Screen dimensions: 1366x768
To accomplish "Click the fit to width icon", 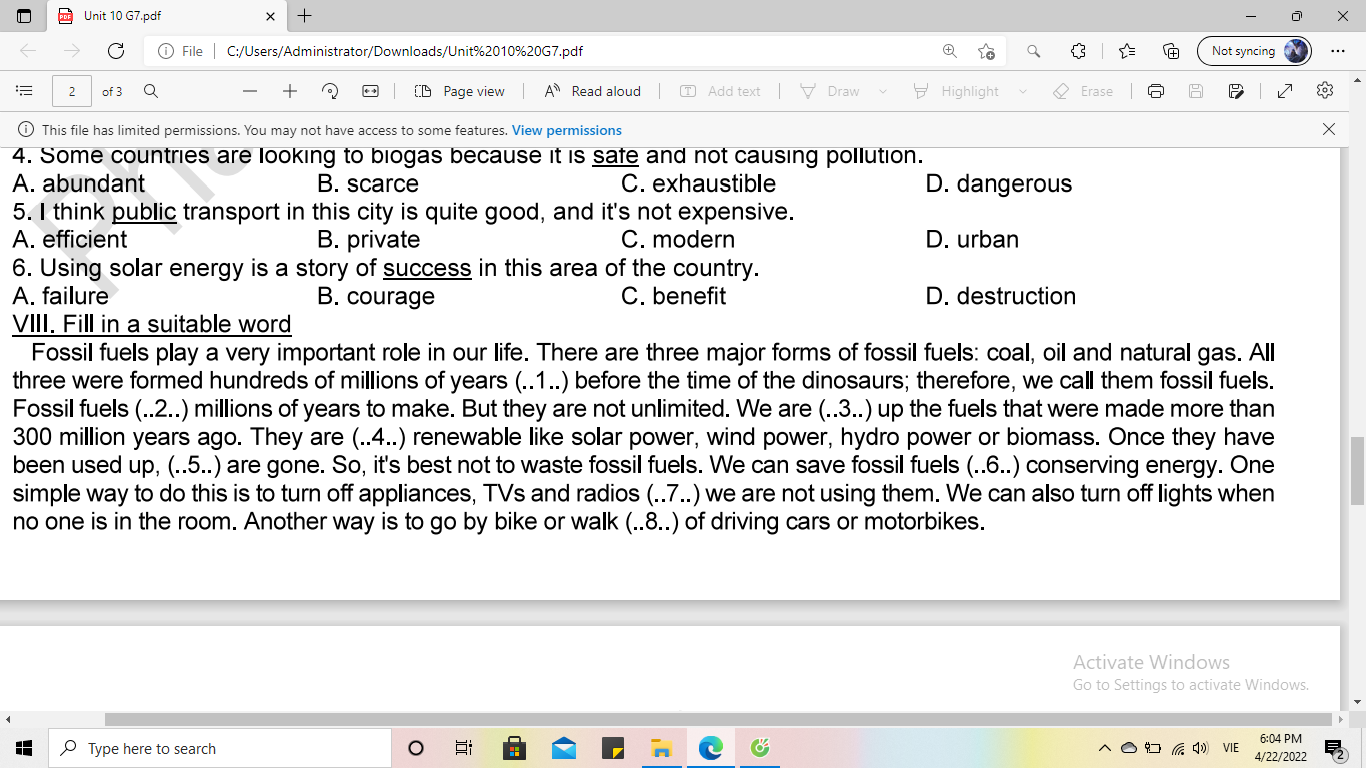I will (370, 91).
